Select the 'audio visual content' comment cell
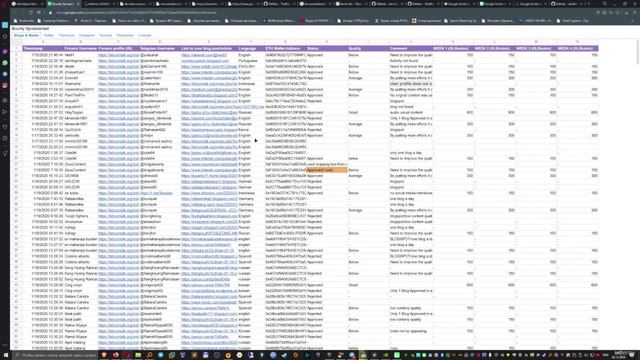Screen dimensions: 640x360 [x=411, y=112]
